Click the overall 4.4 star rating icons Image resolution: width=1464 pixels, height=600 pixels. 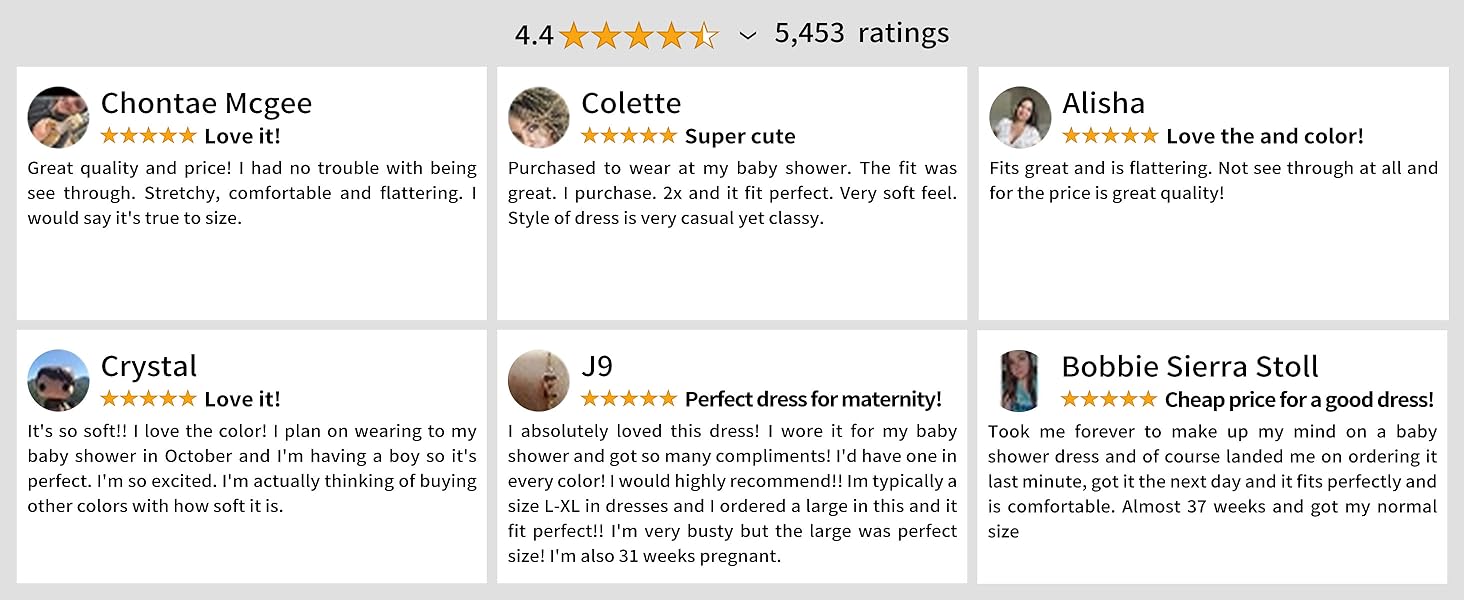(639, 36)
